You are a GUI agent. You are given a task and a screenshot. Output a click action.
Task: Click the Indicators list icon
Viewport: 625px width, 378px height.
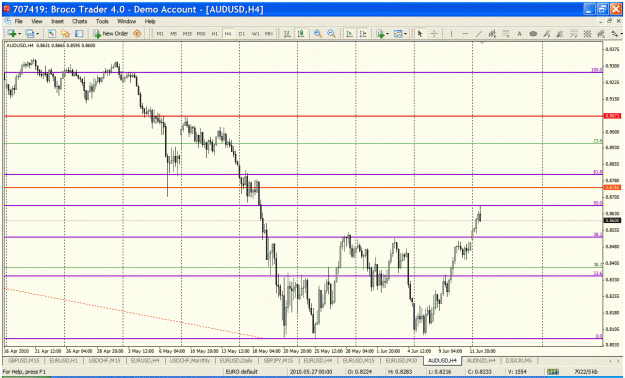(x=380, y=34)
